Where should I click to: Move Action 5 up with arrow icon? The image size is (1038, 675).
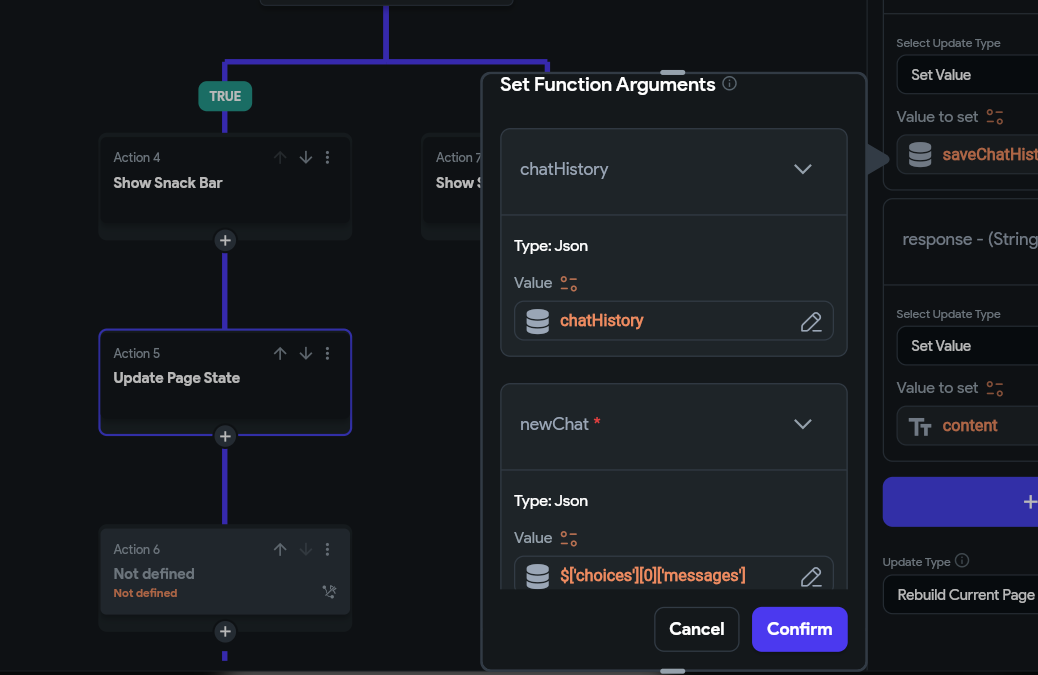[280, 353]
